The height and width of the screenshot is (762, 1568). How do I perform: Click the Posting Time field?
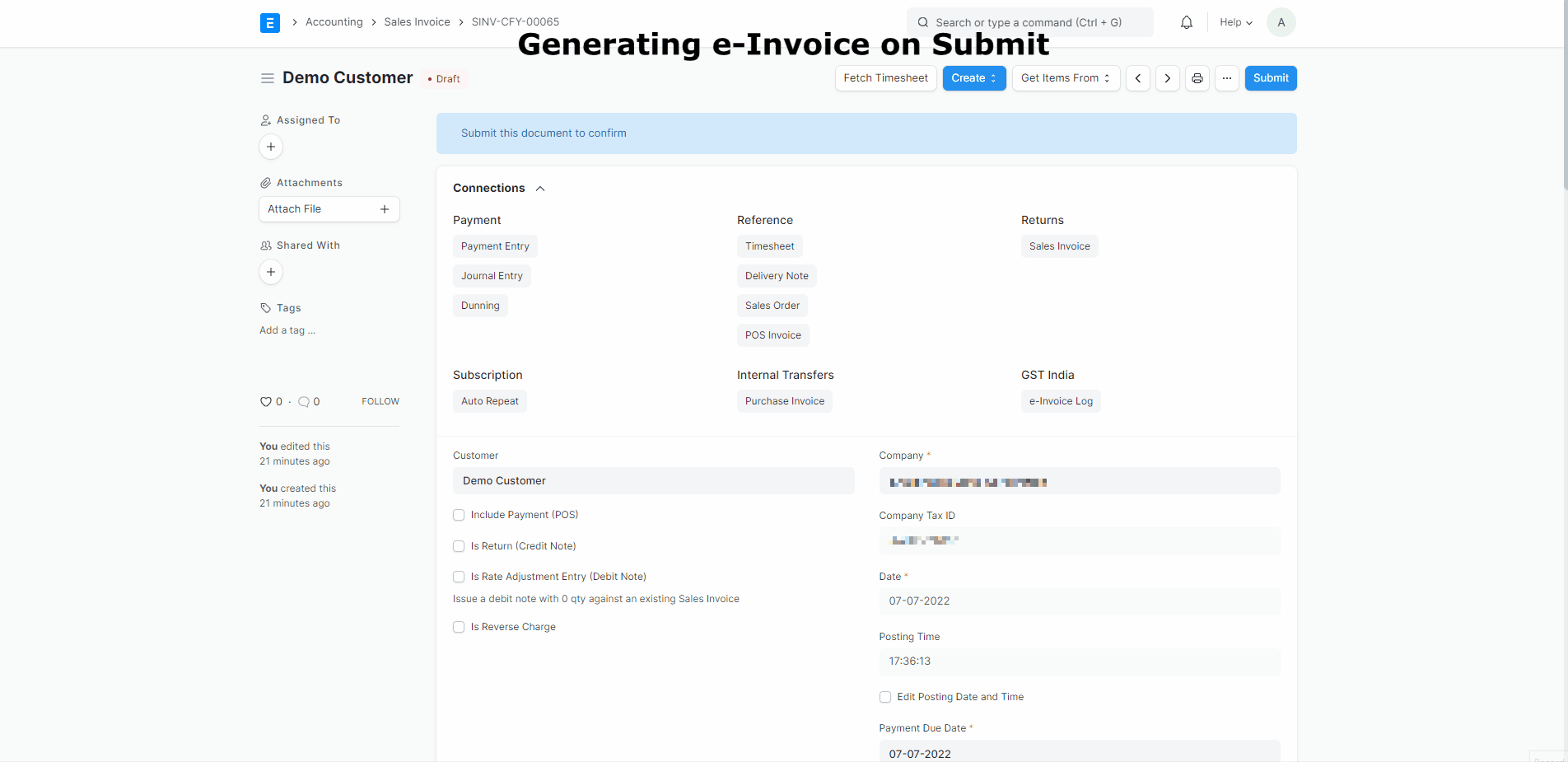tap(1080, 661)
